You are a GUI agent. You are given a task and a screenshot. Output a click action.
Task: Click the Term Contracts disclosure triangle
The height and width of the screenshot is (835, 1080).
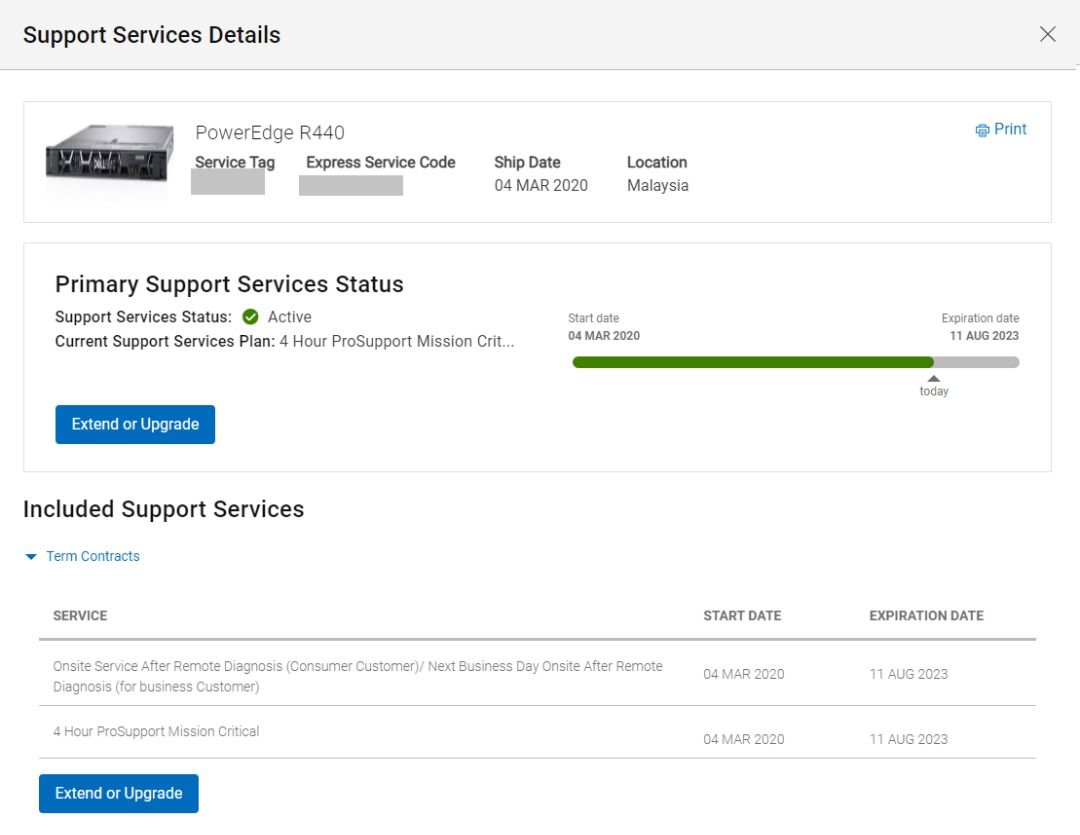pos(30,556)
